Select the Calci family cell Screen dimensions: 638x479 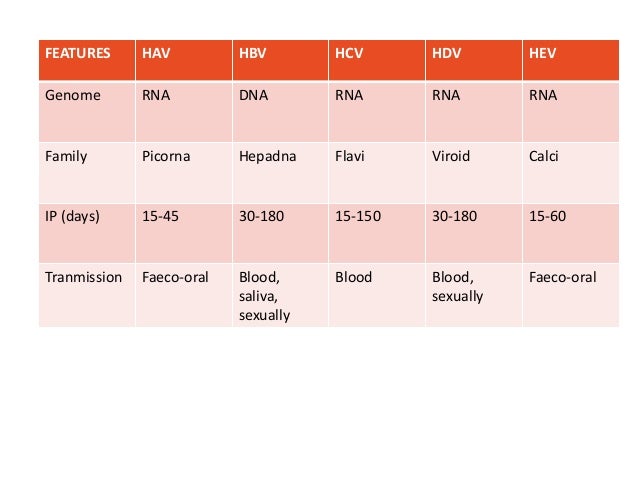tap(571, 173)
